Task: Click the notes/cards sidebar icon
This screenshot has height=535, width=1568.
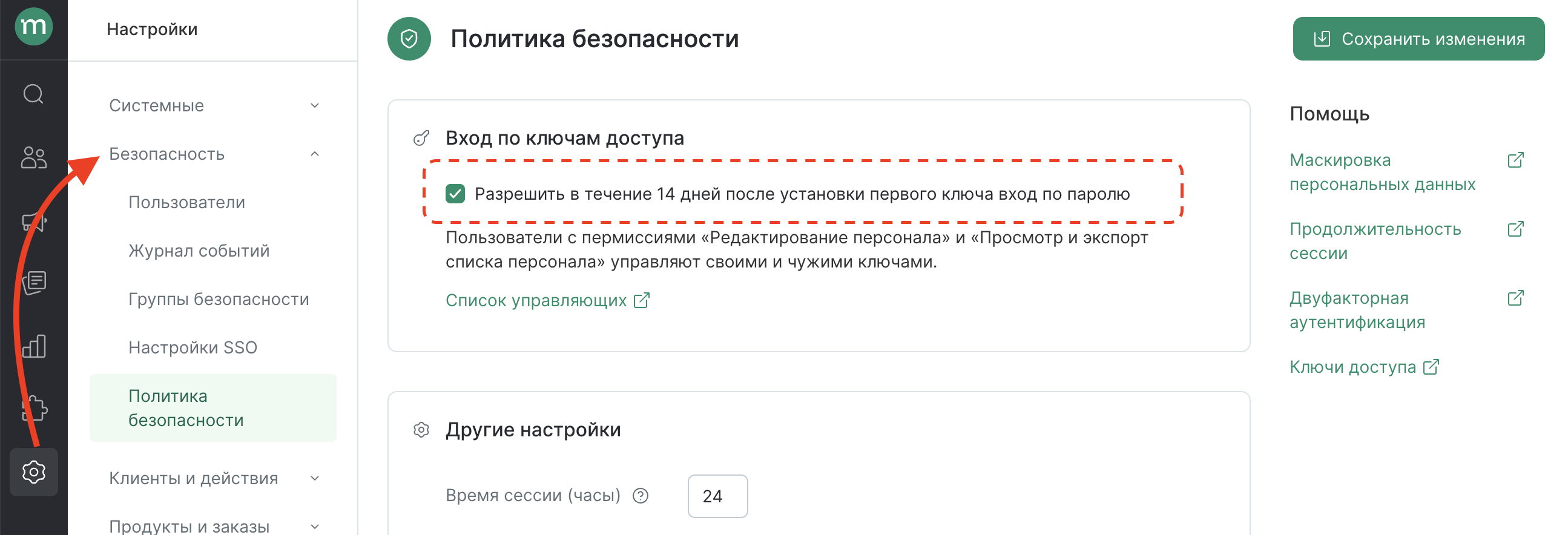Action: pos(33,283)
